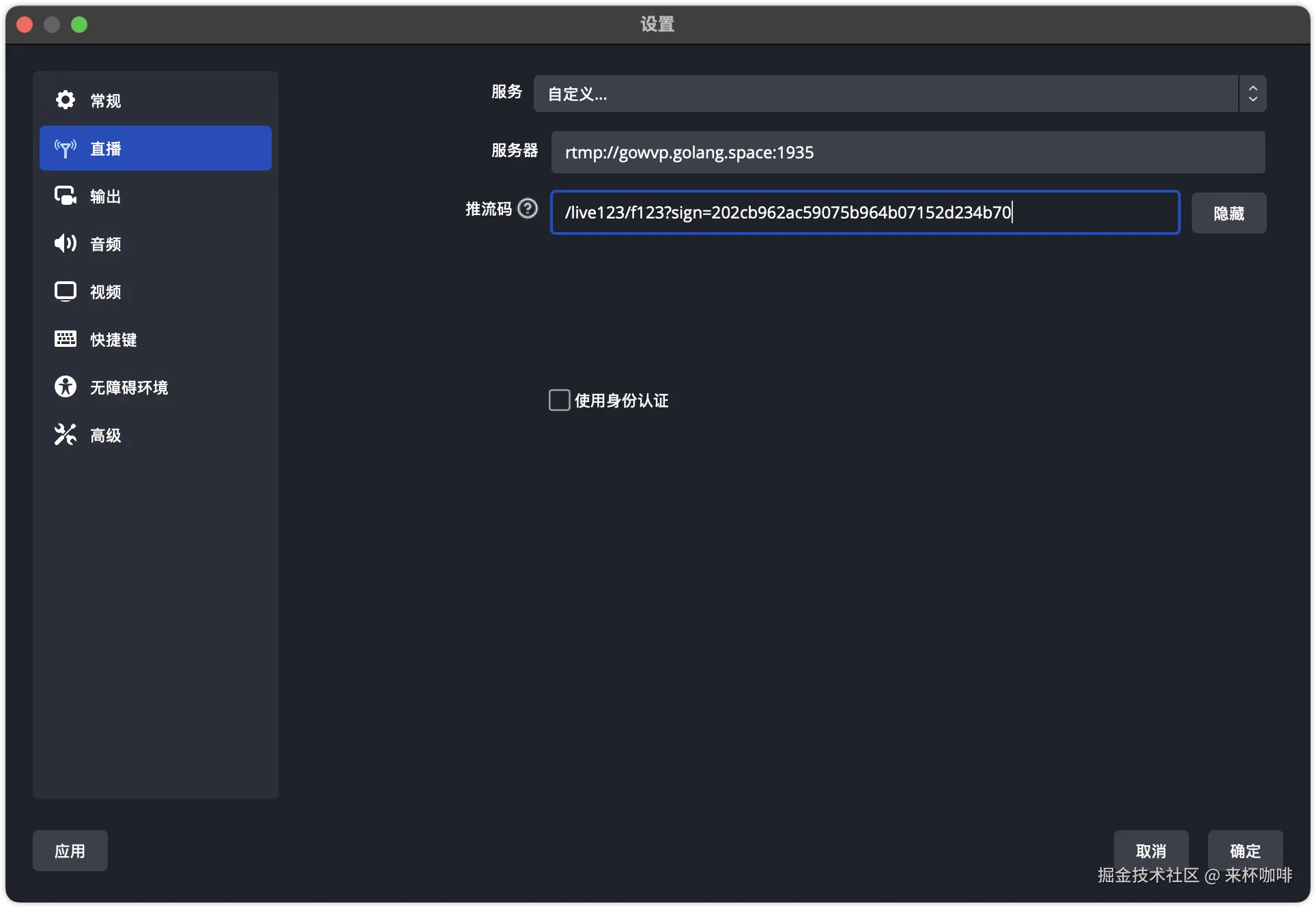Viewport: 1316px width, 908px height.
Task: Click the 输出 output icon in sidebar
Action: click(x=66, y=196)
